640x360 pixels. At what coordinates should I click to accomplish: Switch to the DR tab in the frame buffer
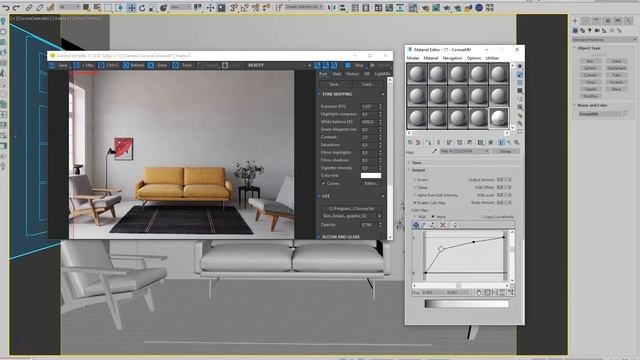click(367, 74)
